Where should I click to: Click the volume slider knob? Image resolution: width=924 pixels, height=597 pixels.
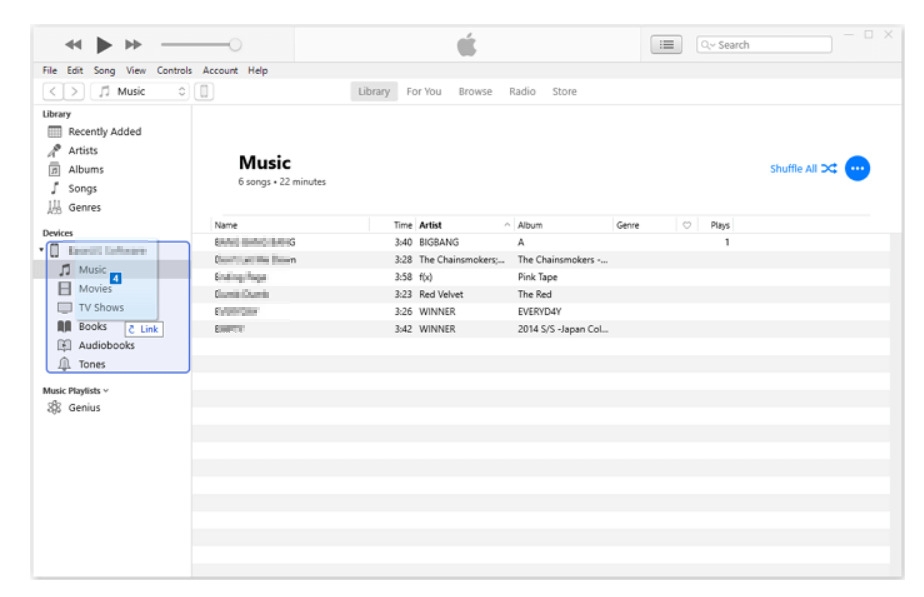click(235, 45)
